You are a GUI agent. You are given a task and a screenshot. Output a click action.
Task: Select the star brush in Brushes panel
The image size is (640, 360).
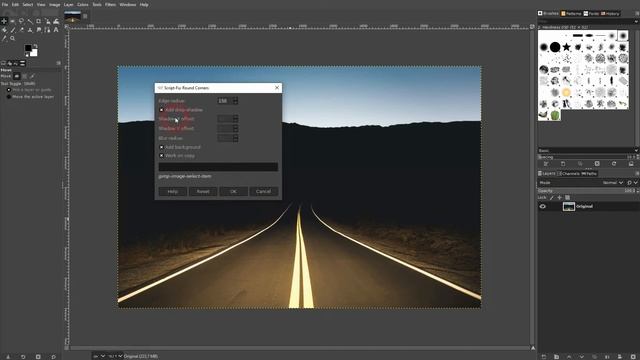click(566, 47)
